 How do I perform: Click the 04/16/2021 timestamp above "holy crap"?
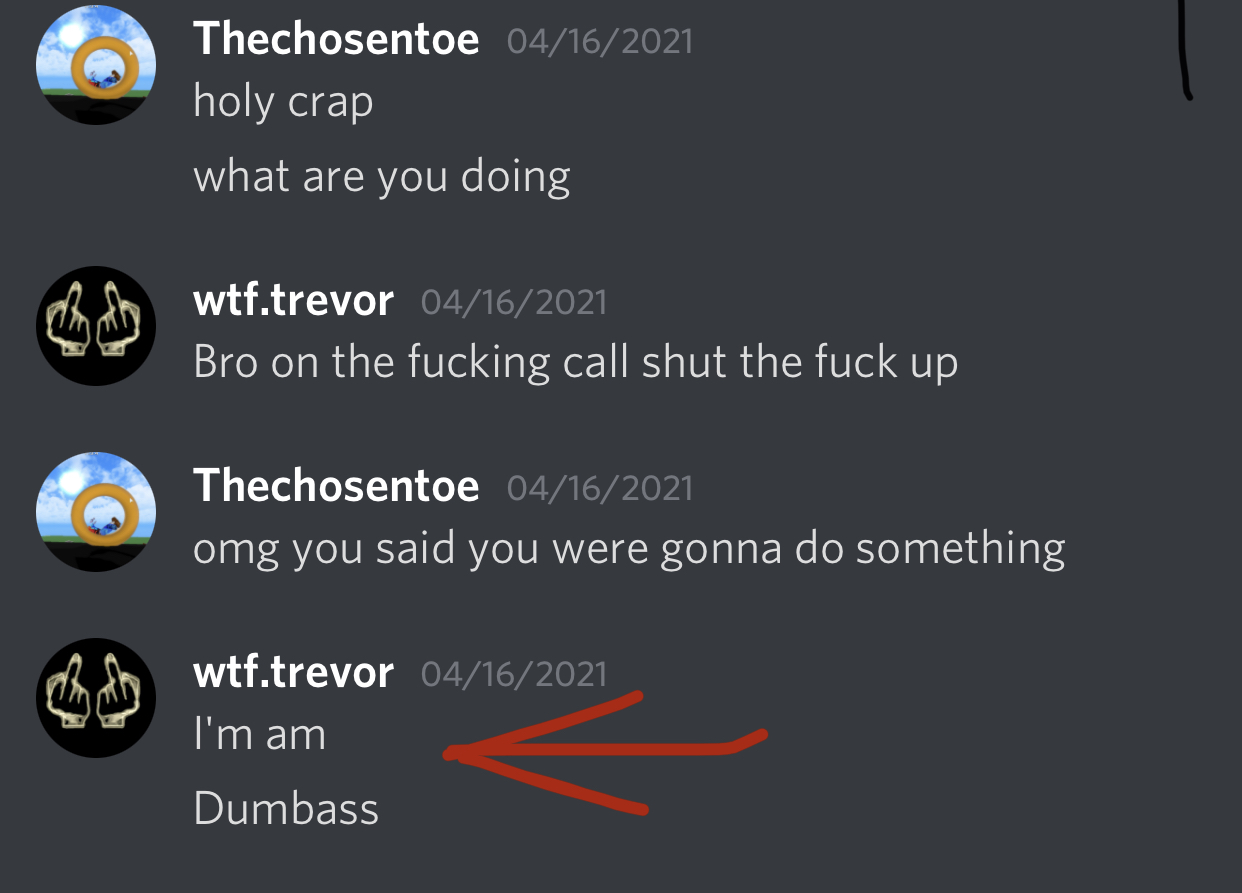600,41
